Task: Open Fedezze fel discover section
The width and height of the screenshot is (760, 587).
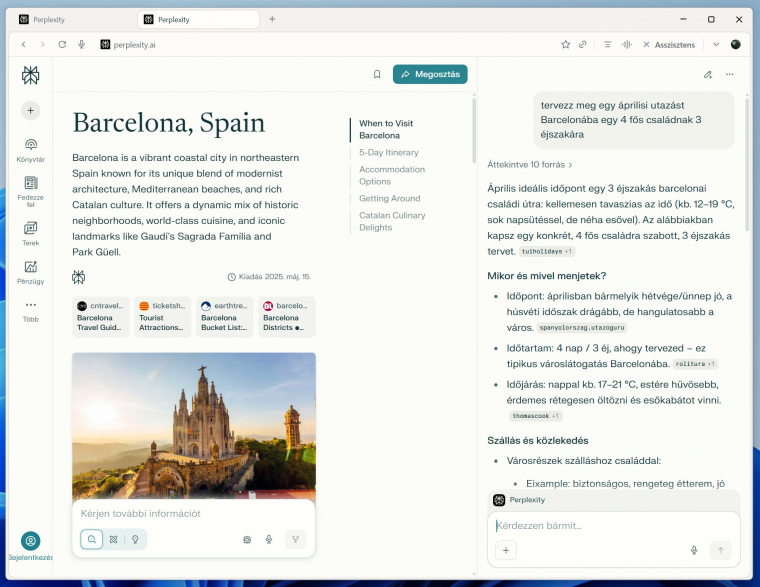Action: tap(30, 185)
